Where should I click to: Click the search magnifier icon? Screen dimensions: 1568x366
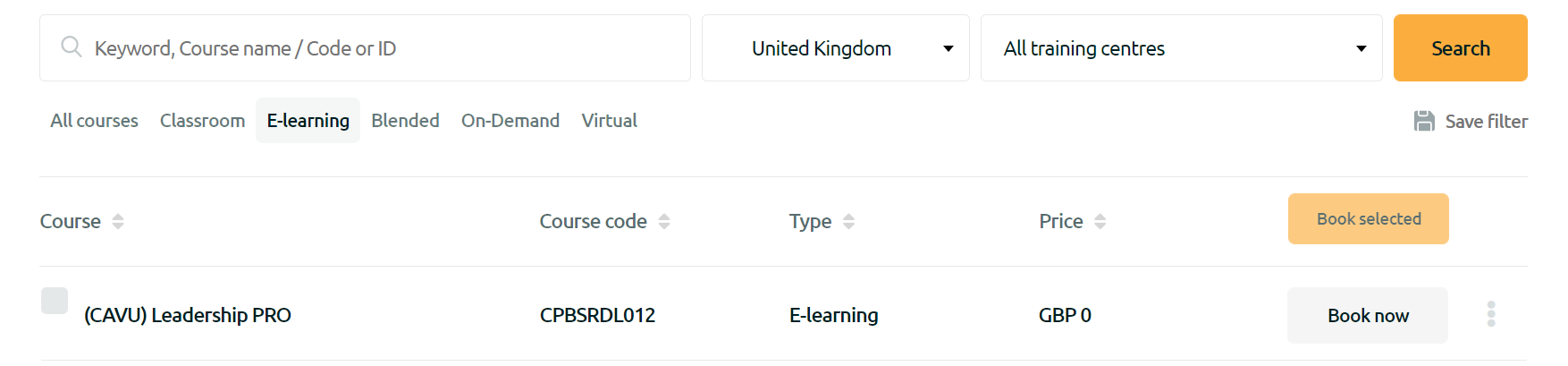(x=72, y=47)
